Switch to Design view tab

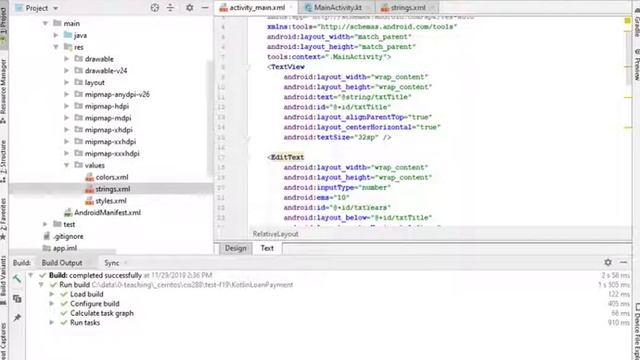click(x=236, y=248)
